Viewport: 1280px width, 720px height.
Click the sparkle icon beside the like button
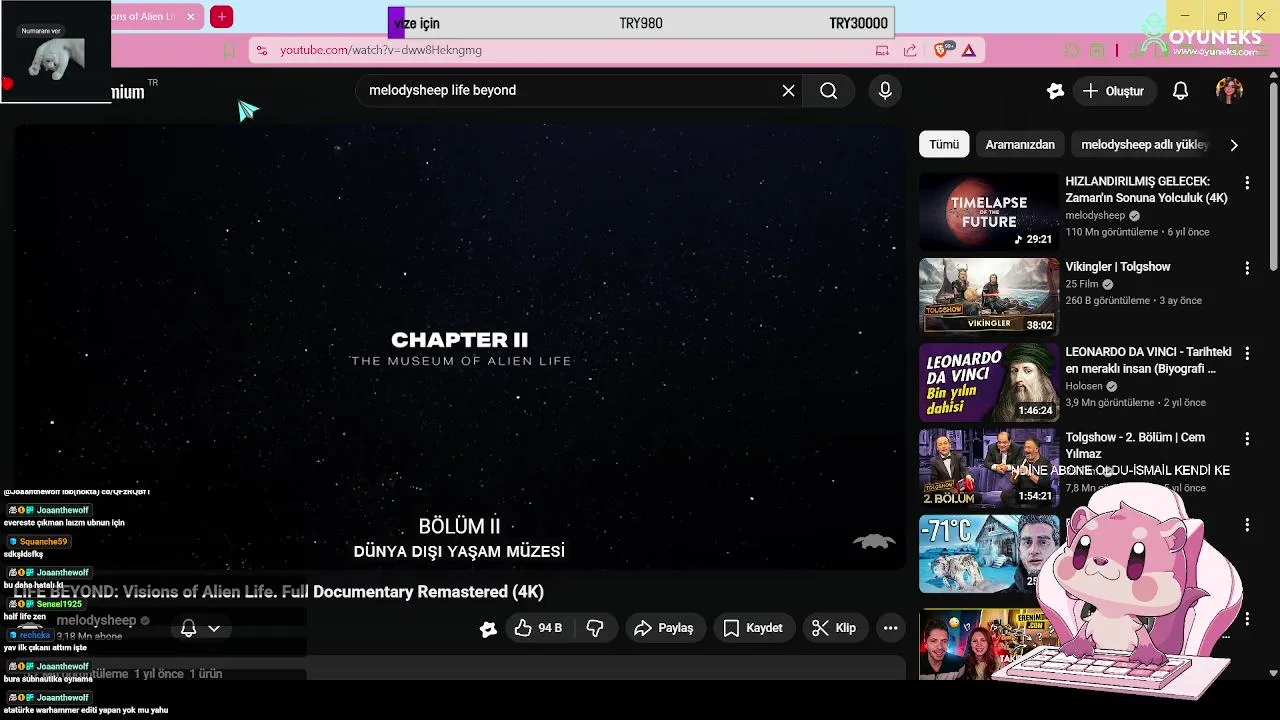(x=488, y=629)
